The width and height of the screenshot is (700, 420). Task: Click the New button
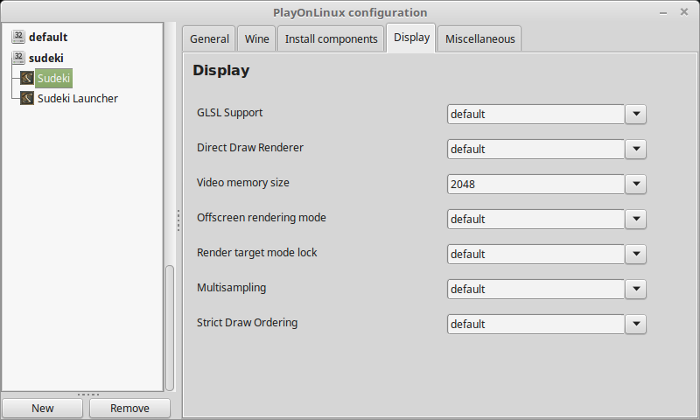point(42,408)
